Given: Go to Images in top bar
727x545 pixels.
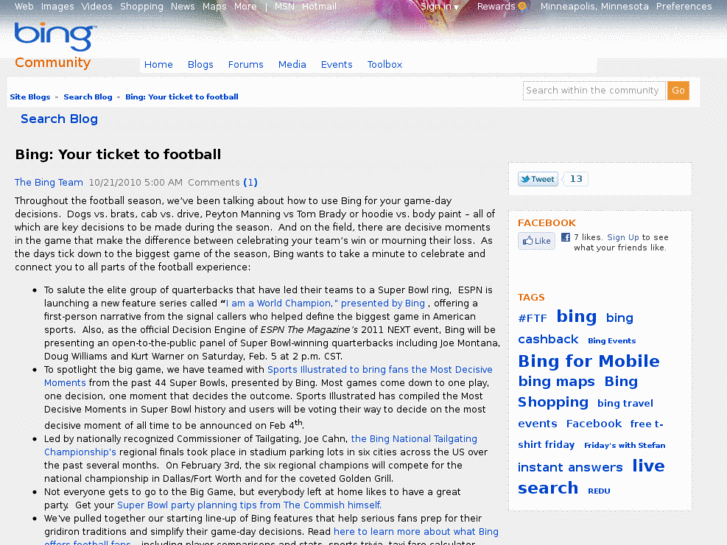Looking at the screenshot, I should 57,6.
